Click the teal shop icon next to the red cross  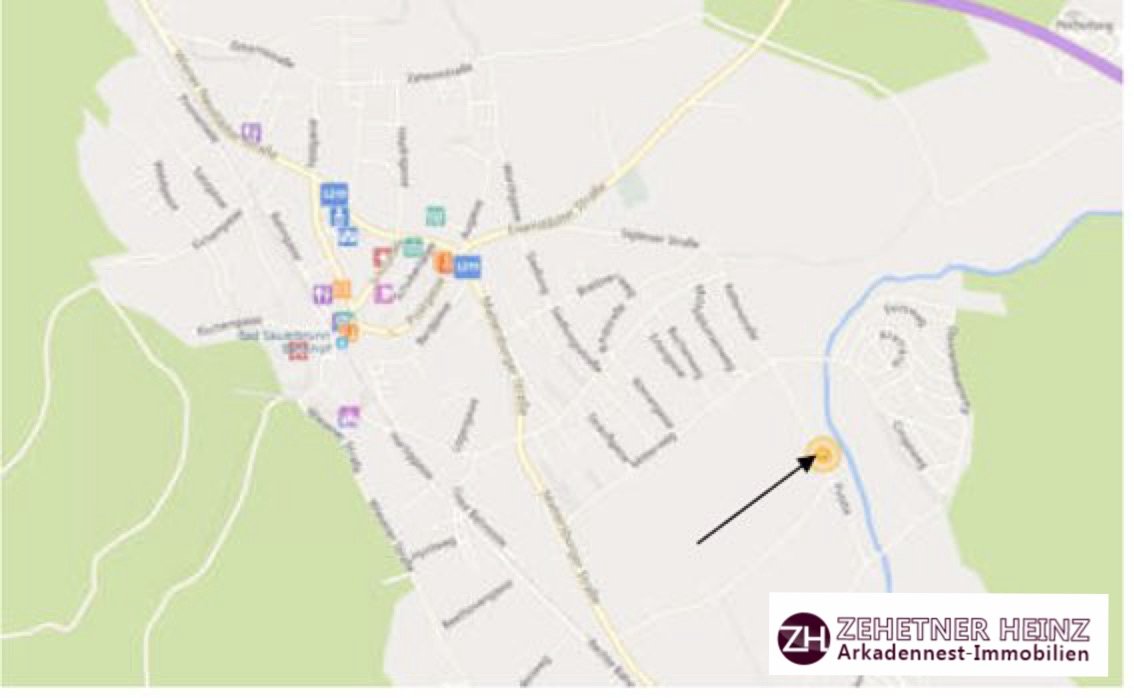(413, 248)
